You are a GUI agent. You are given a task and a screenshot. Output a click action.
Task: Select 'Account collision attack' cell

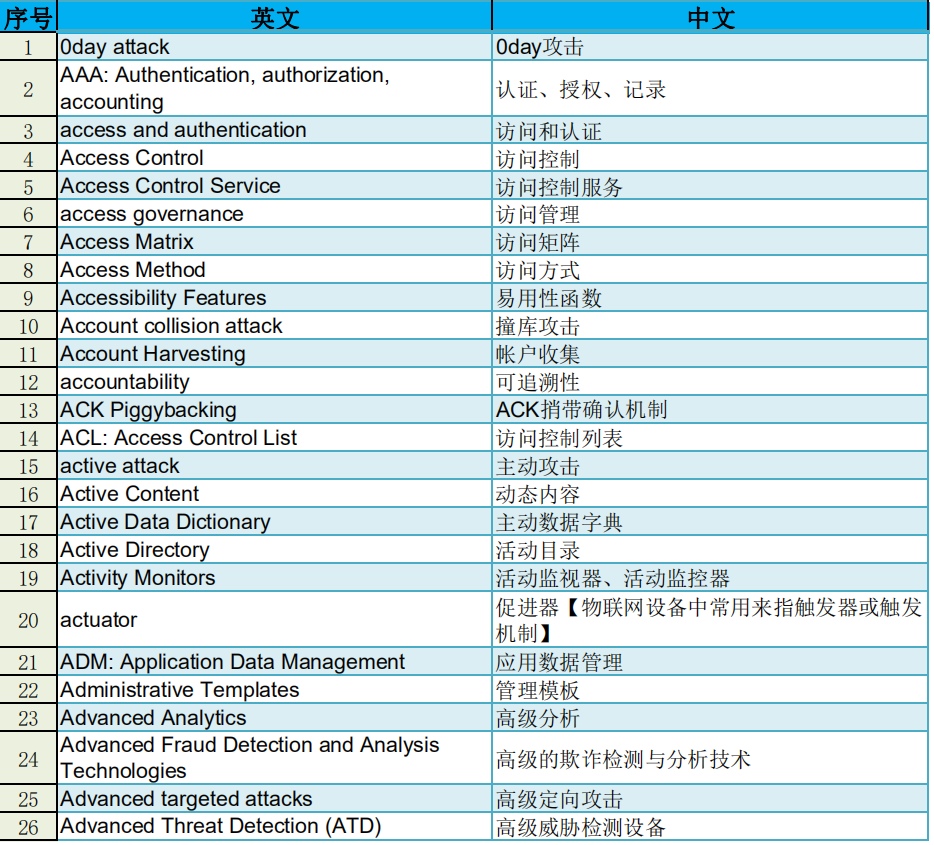(x=275, y=326)
